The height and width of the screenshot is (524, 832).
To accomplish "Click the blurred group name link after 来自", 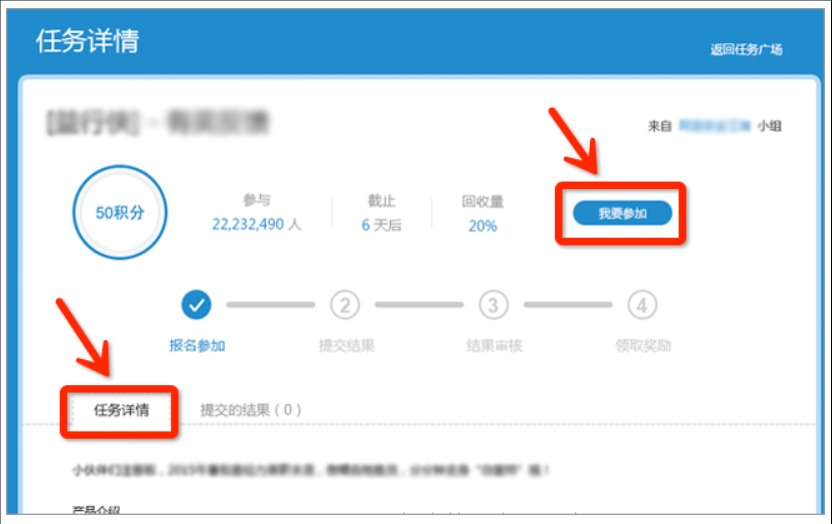I will click(715, 126).
